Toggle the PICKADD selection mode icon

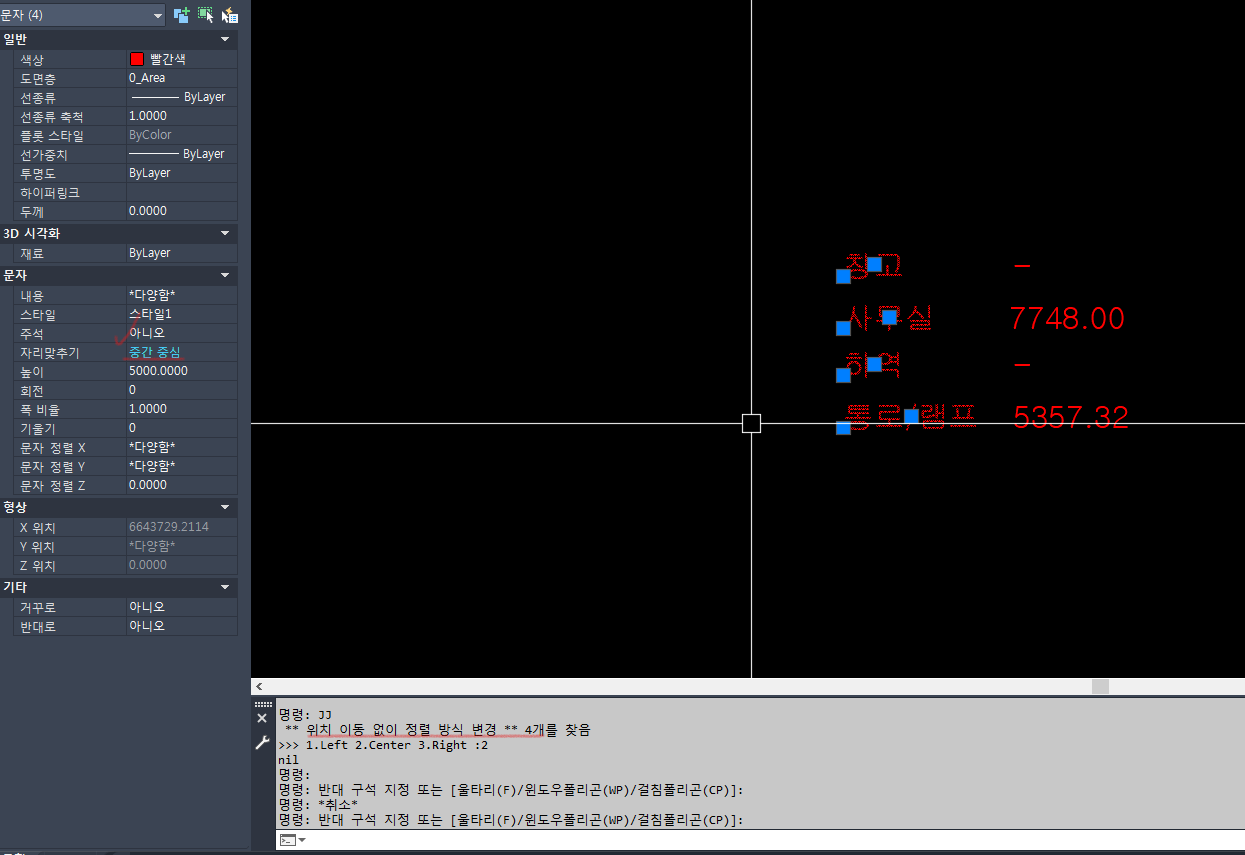coord(182,15)
